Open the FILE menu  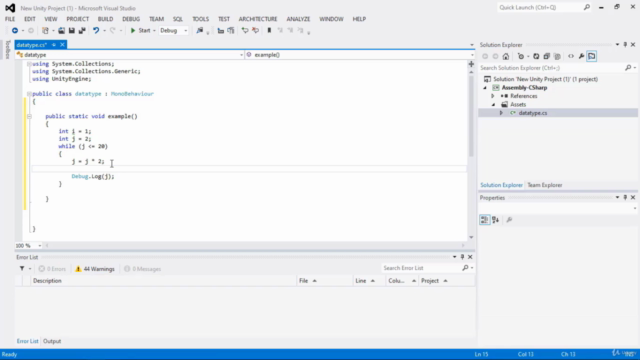(x=10, y=19)
